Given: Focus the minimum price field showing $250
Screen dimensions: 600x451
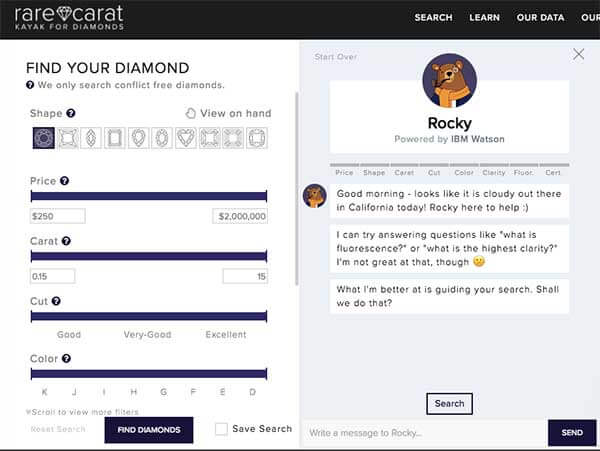Looking at the screenshot, I should point(58,216).
